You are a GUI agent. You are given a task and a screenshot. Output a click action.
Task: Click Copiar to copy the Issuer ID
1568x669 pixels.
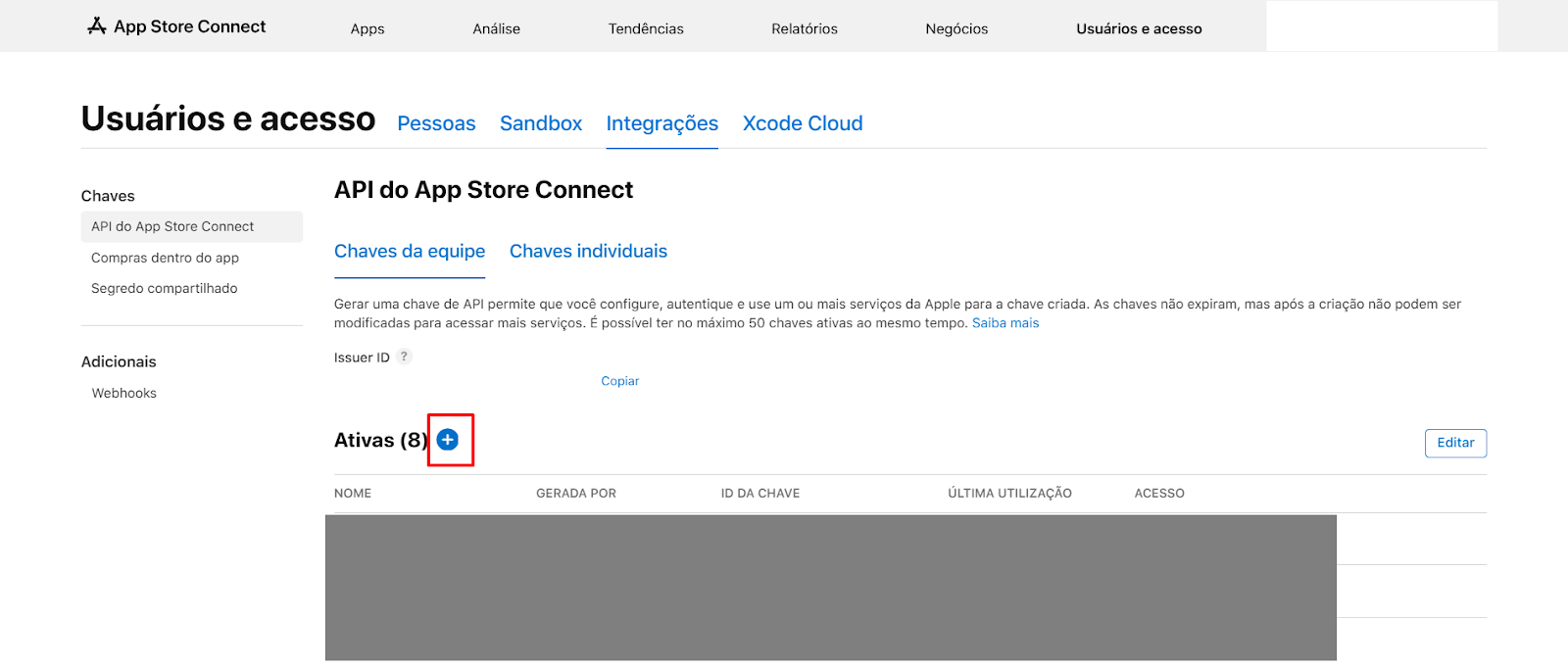point(620,381)
